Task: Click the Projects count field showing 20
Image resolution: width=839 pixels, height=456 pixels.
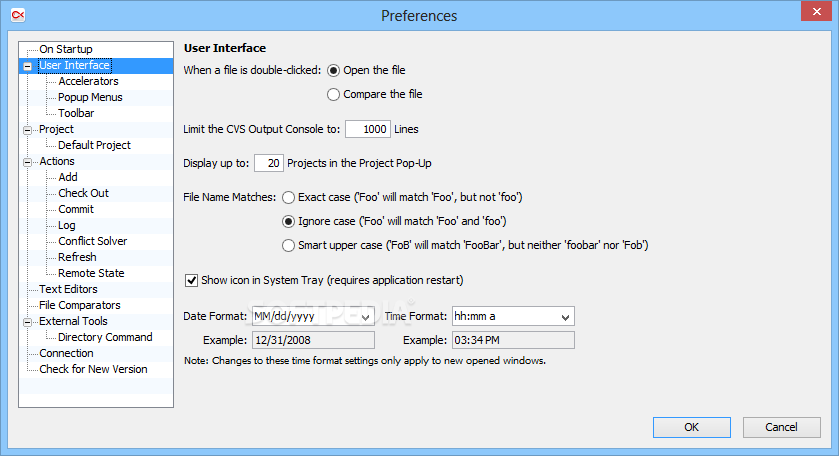Action: coord(269,163)
